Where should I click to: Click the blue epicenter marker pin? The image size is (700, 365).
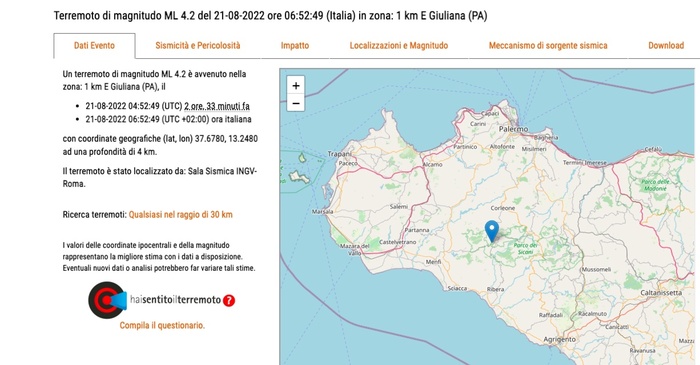pyautogui.click(x=492, y=231)
